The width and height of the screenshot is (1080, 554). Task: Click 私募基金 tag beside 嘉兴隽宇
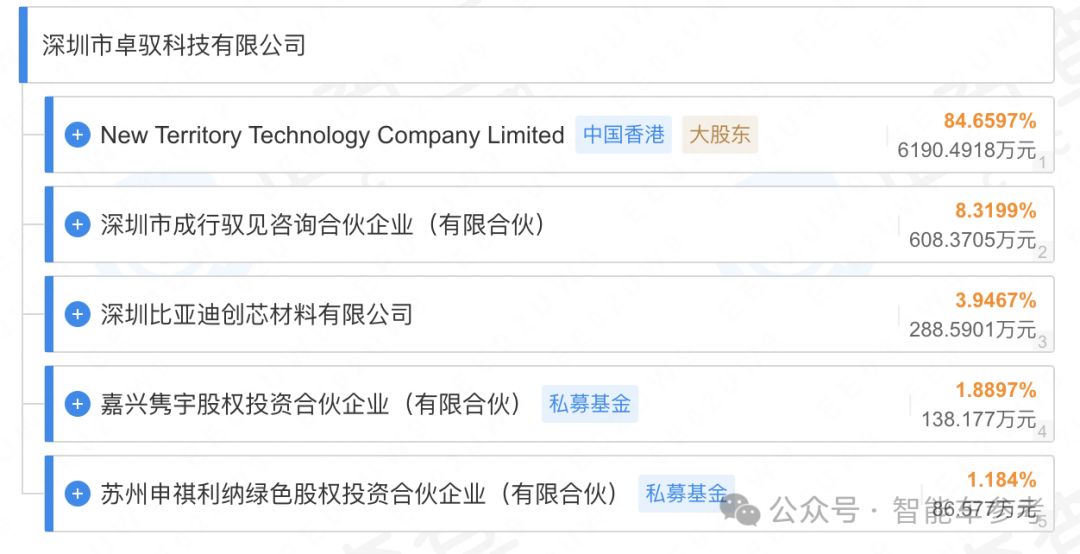click(x=590, y=404)
